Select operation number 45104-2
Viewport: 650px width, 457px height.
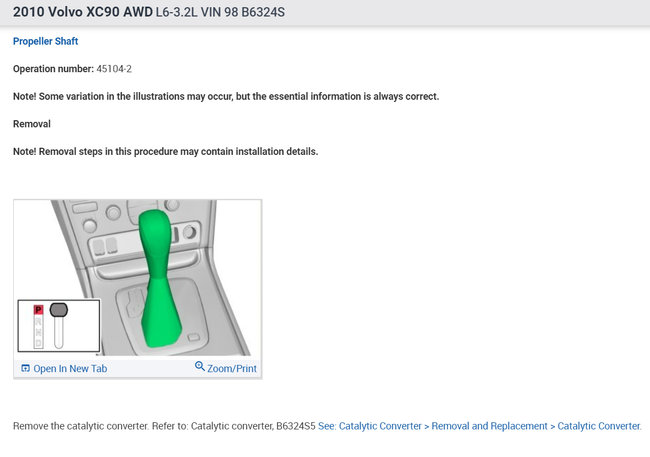[x=114, y=69]
